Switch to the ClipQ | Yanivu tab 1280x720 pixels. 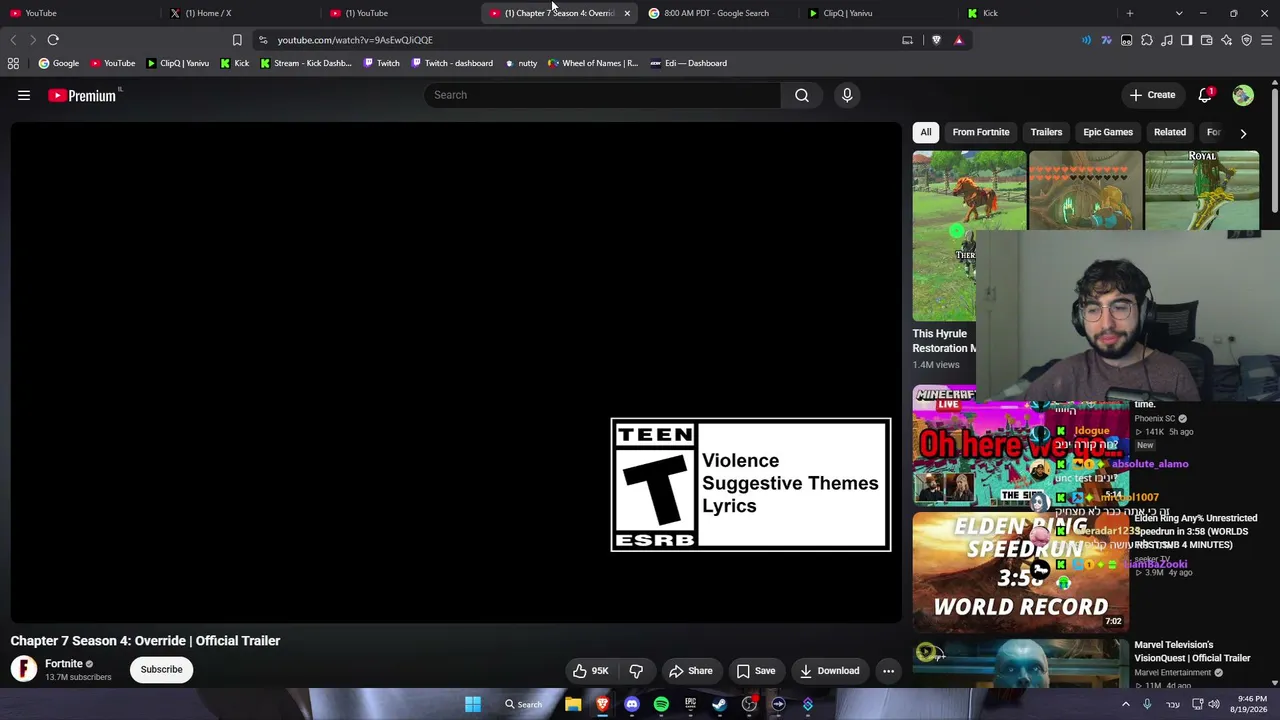click(x=881, y=13)
